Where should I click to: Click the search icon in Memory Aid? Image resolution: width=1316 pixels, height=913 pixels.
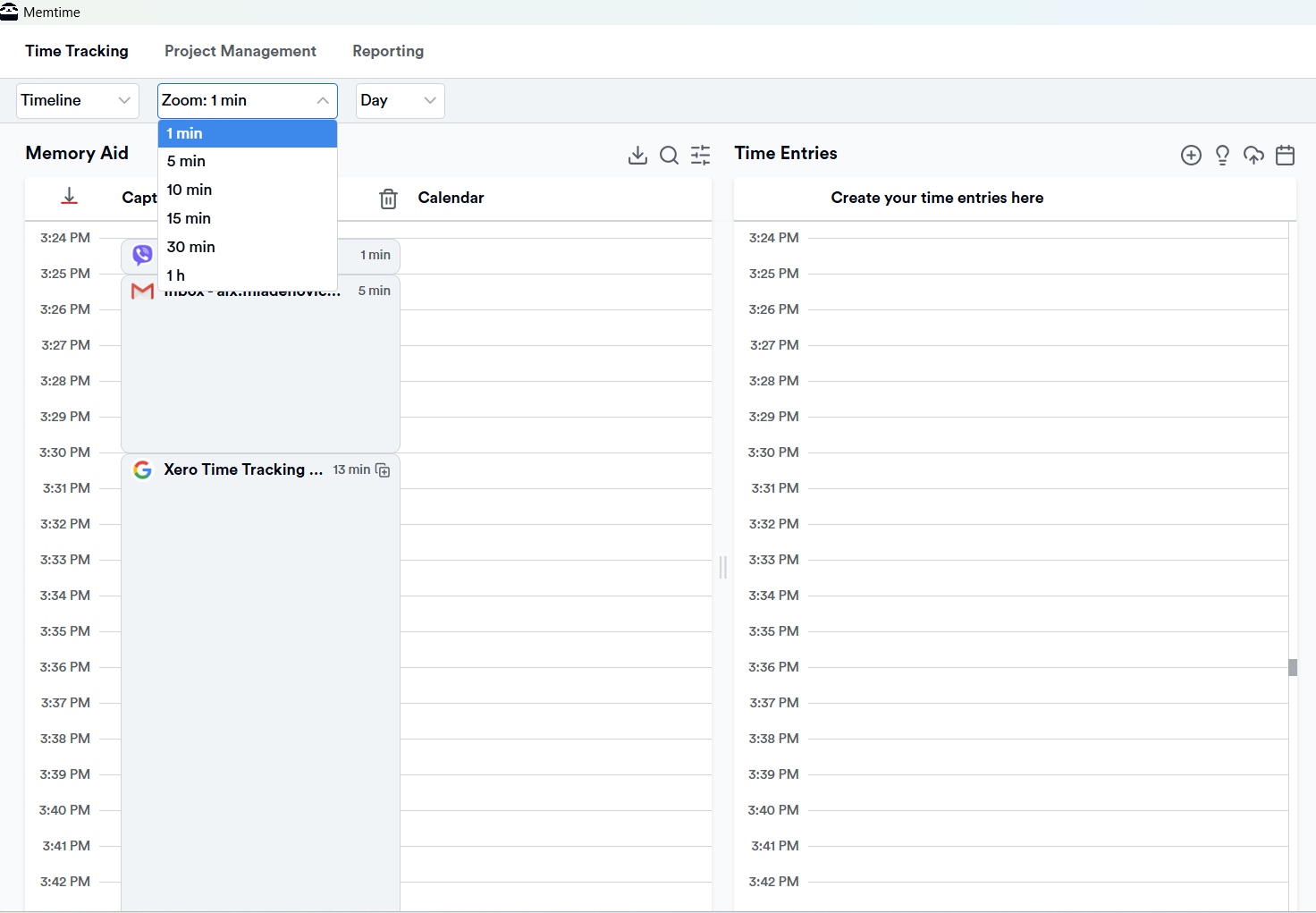[669, 155]
